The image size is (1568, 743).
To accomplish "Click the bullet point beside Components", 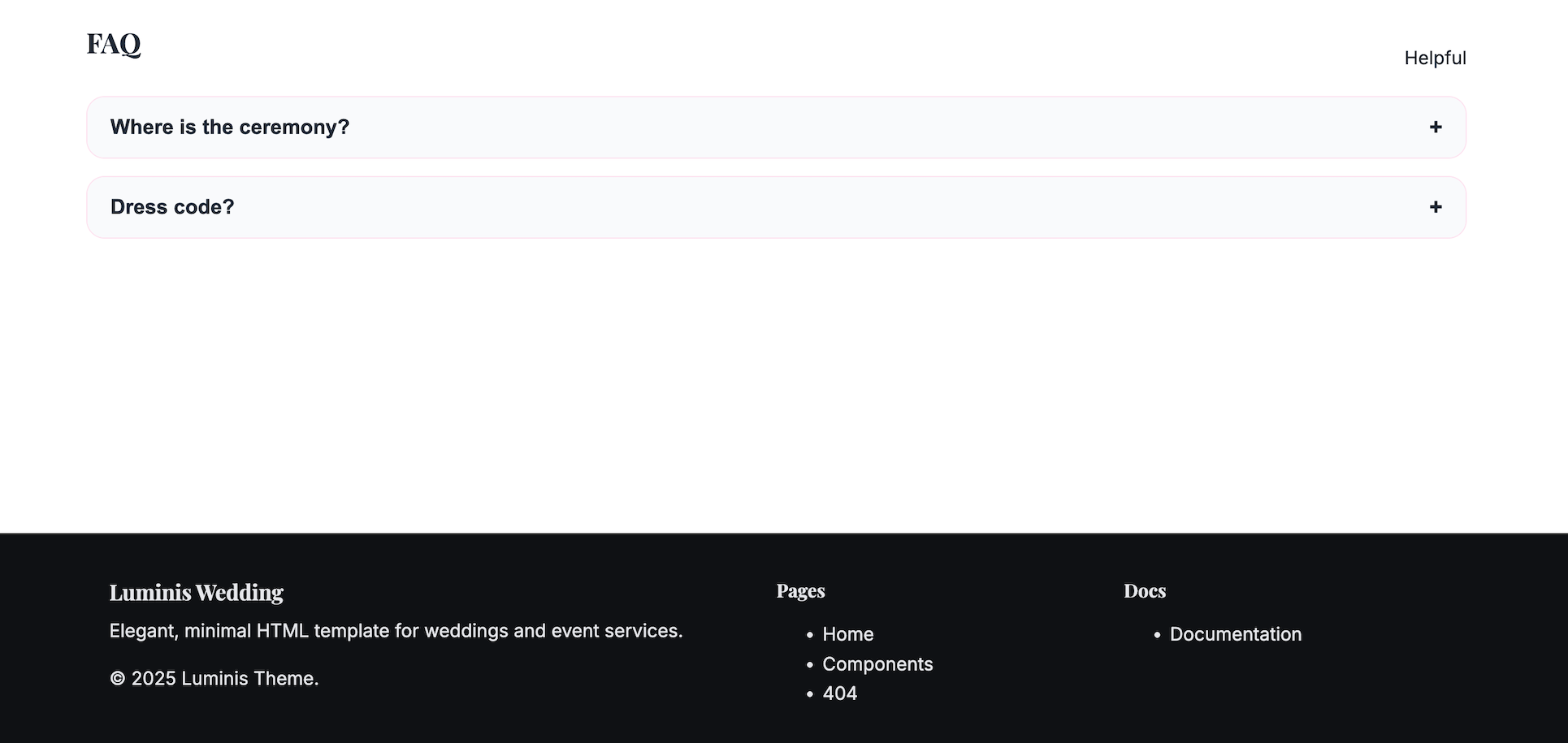I will point(810,665).
